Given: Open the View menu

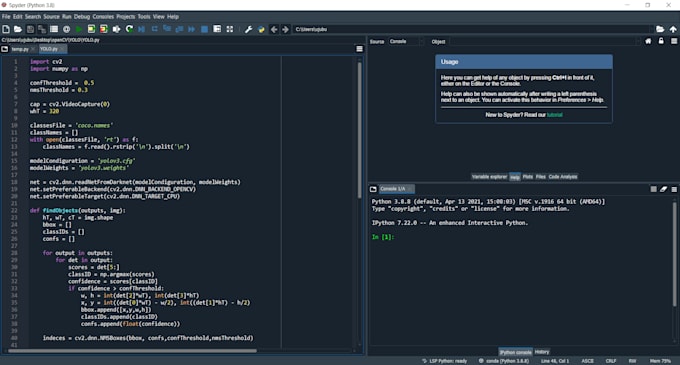Looking at the screenshot, I should point(159,16).
